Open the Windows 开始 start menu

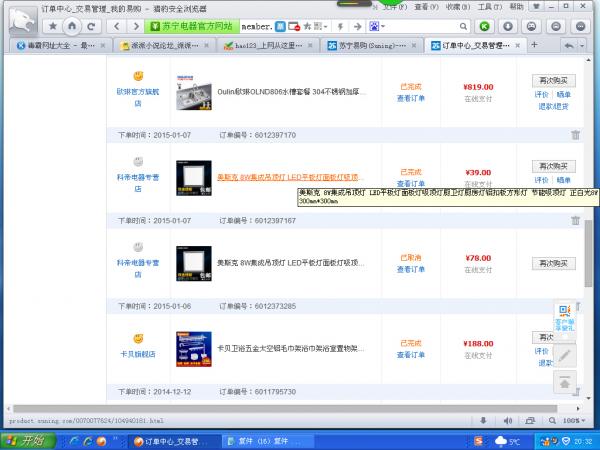point(28,441)
